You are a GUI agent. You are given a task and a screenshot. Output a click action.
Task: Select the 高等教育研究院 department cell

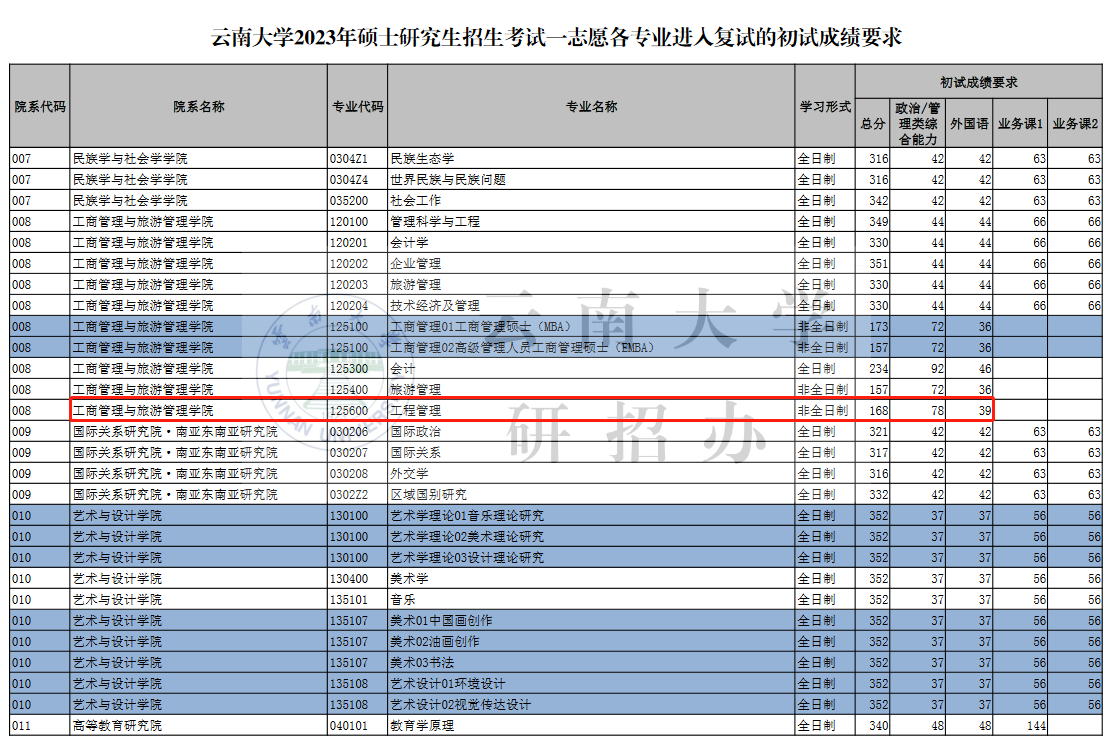click(x=117, y=726)
